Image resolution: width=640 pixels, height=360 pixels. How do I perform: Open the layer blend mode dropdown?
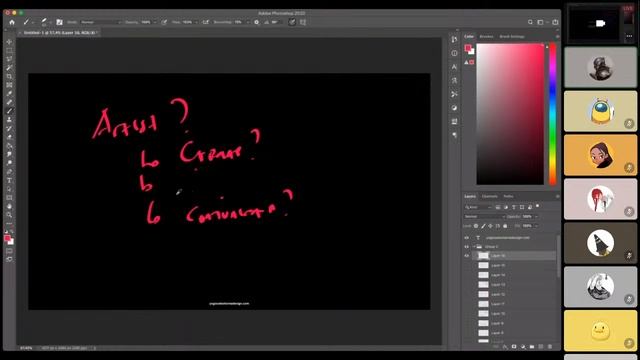pyautogui.click(x=484, y=216)
